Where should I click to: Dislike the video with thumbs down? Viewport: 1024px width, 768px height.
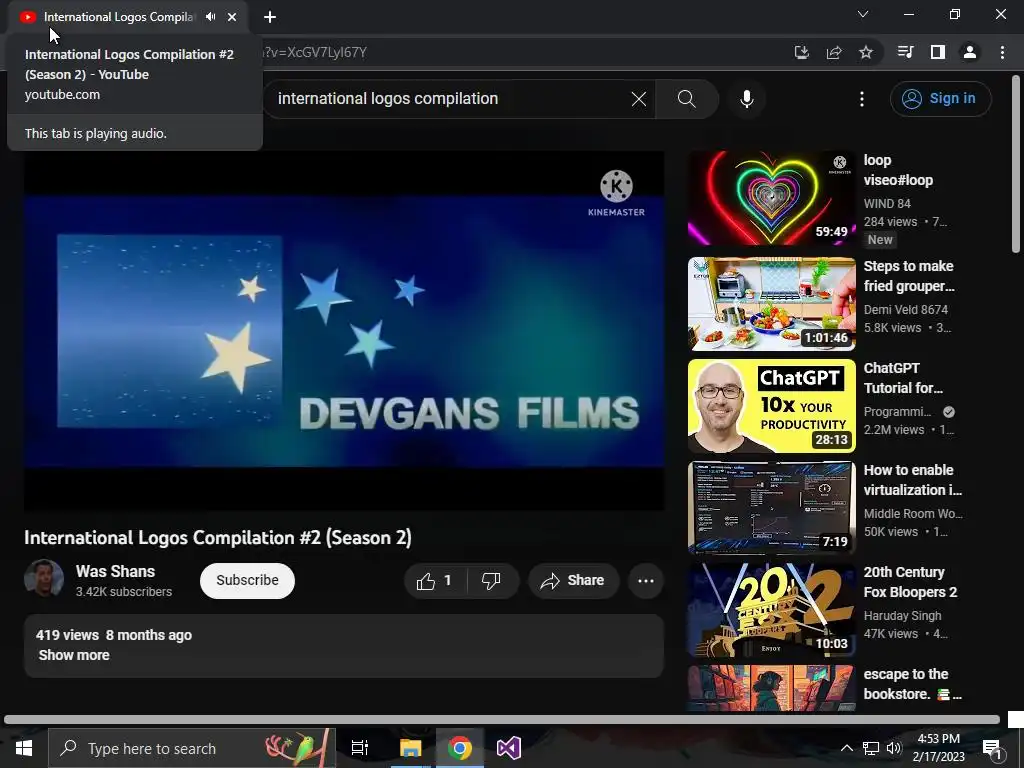[x=491, y=581]
